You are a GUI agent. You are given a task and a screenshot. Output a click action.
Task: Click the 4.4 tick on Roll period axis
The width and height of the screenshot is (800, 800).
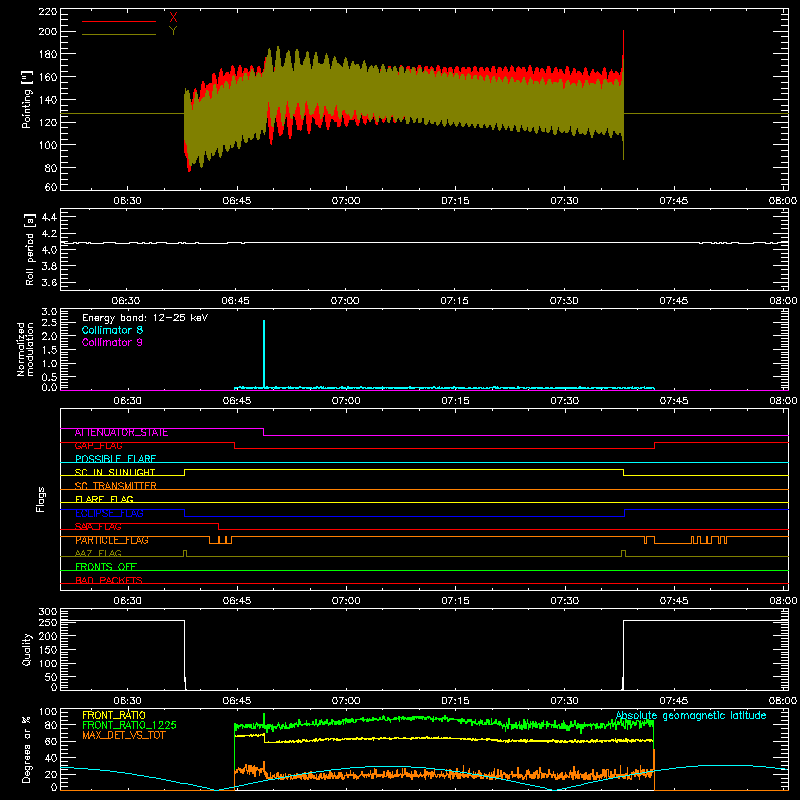(49, 217)
